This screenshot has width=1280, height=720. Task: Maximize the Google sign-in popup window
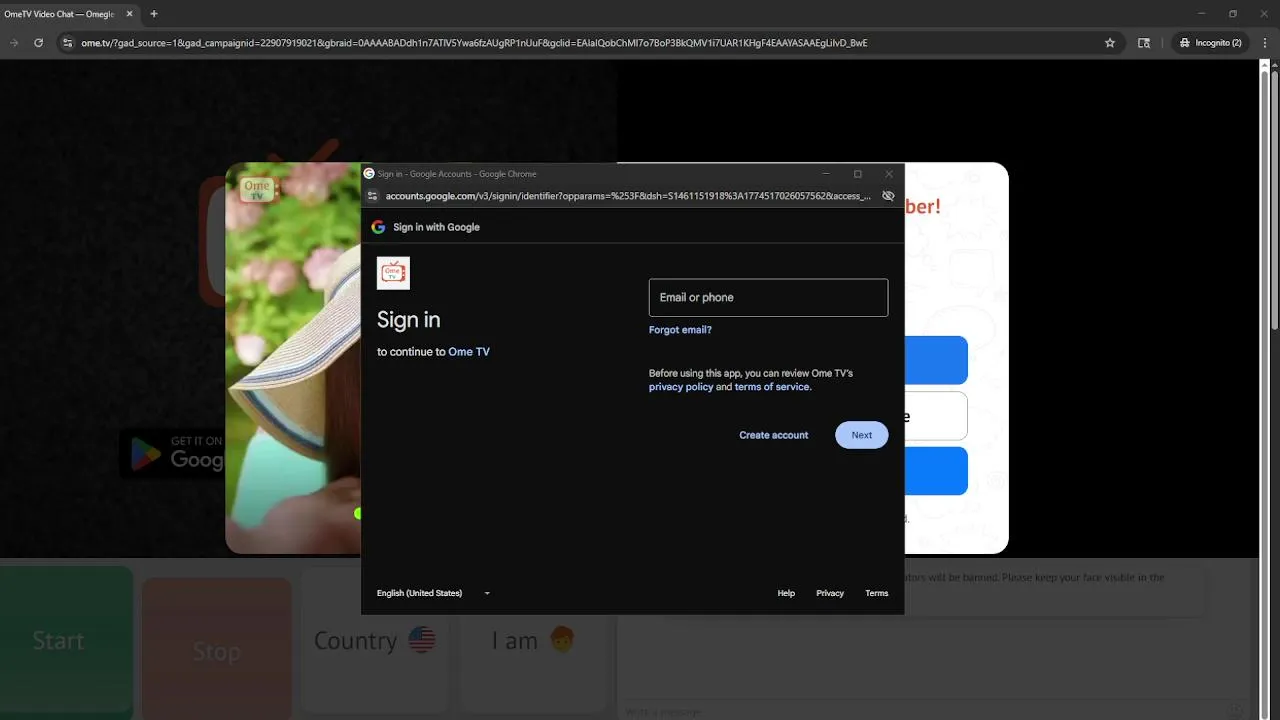point(857,174)
